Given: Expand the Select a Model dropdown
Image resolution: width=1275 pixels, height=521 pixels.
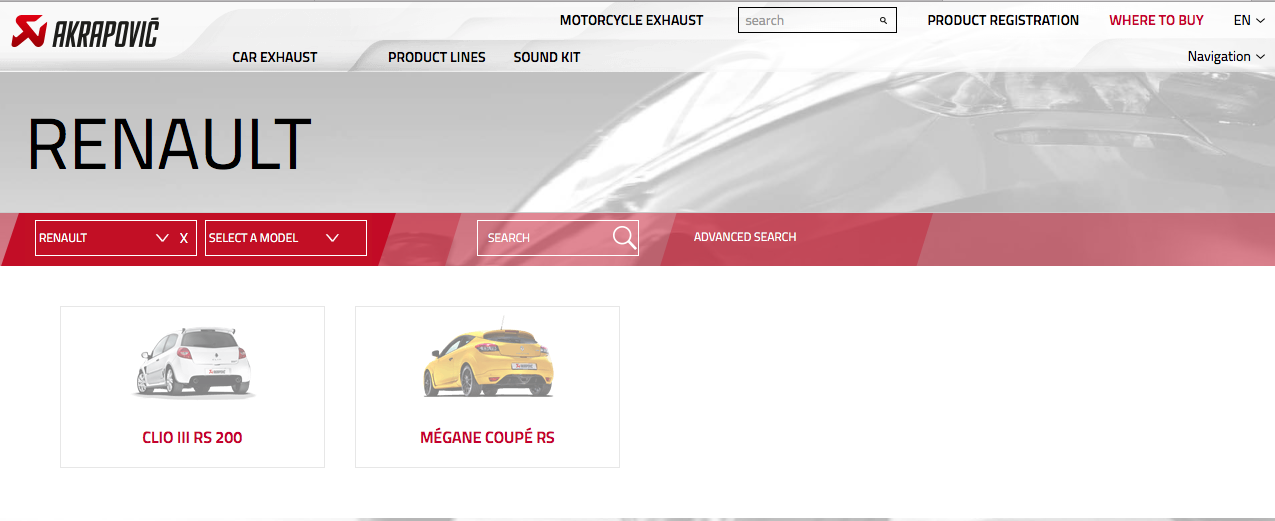Looking at the screenshot, I should point(286,238).
